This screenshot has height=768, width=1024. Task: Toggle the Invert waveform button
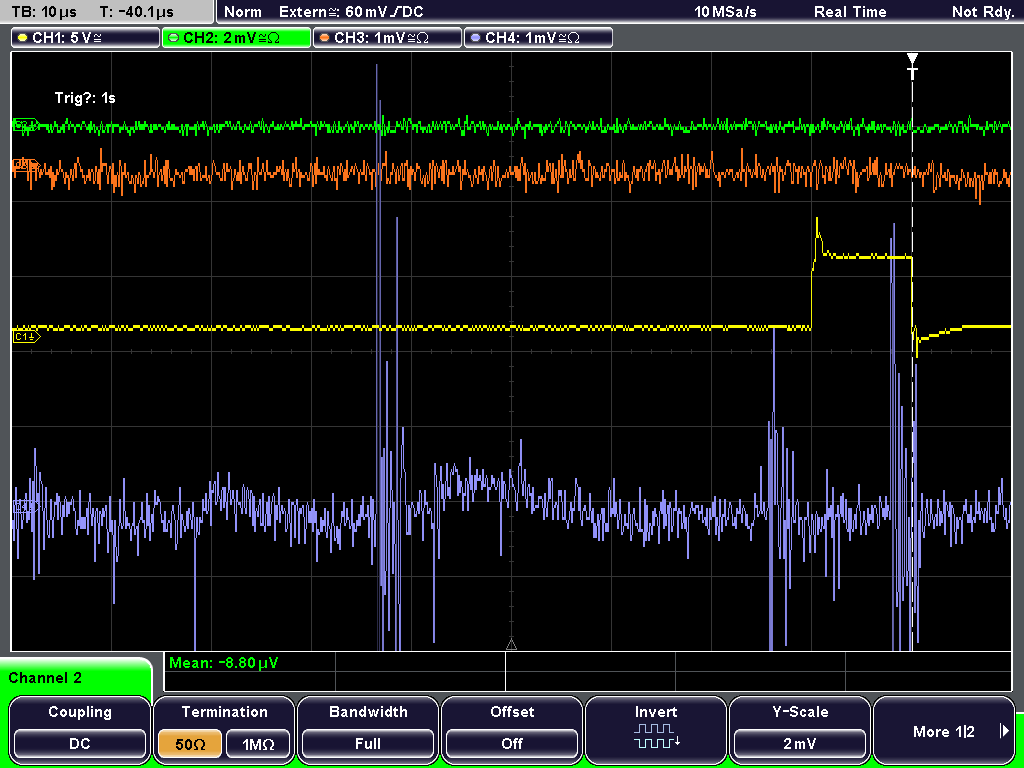(656, 729)
